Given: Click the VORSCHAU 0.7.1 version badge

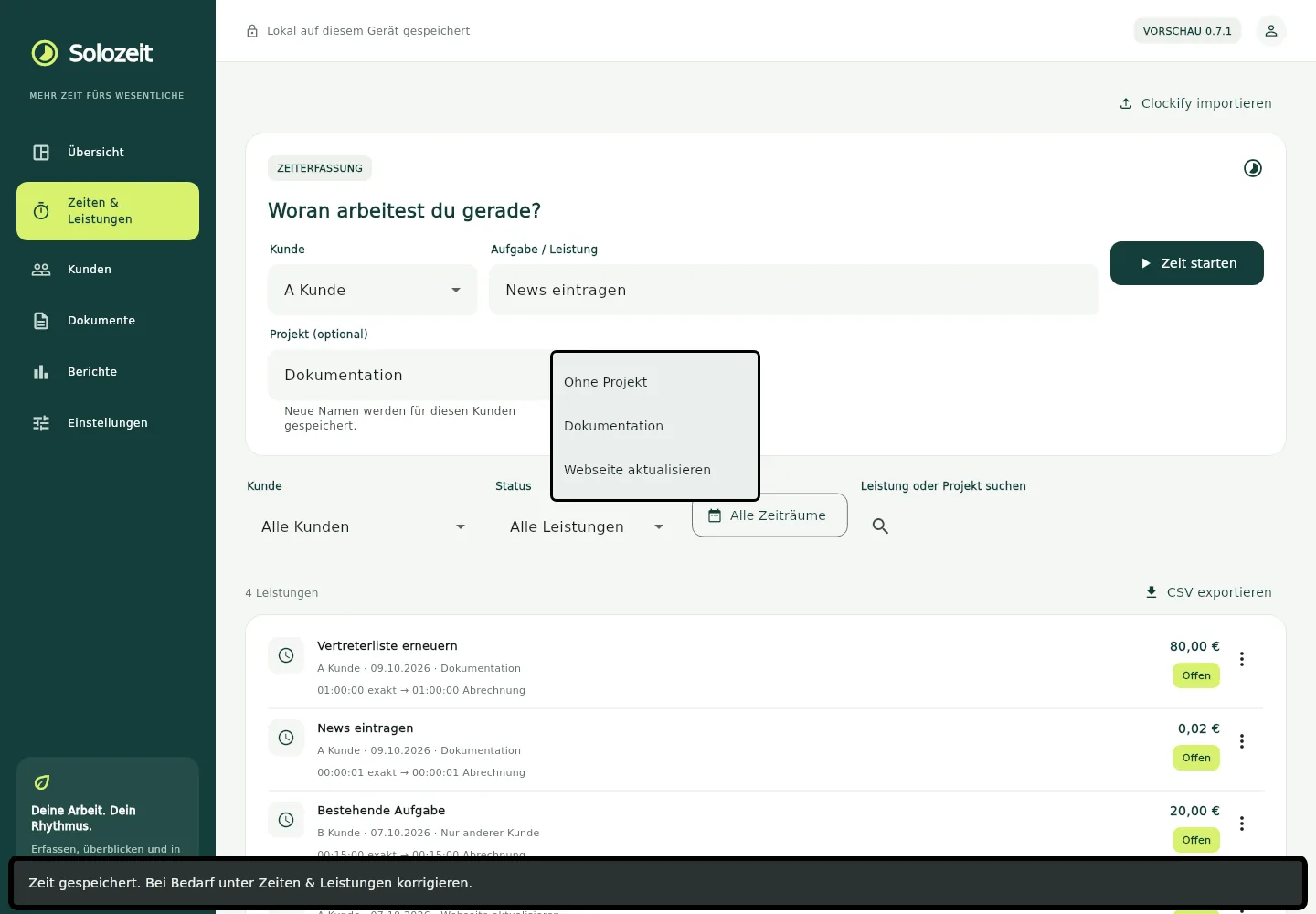Looking at the screenshot, I should 1187,31.
